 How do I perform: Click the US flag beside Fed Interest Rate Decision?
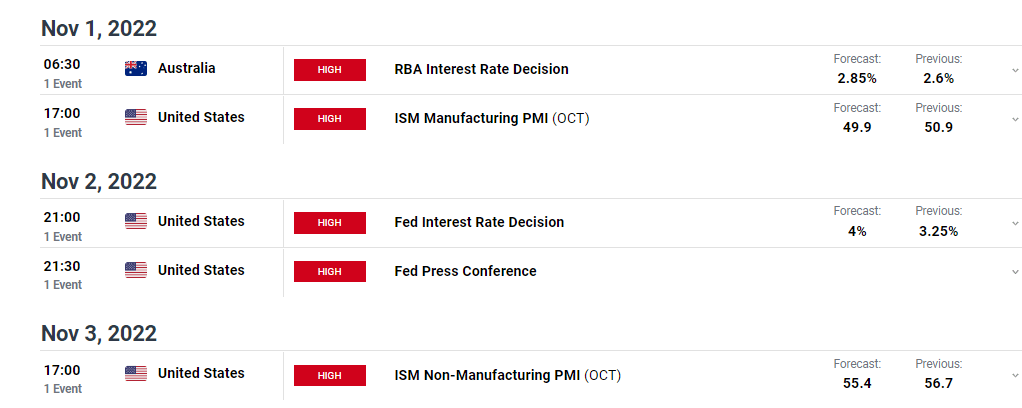(136, 221)
